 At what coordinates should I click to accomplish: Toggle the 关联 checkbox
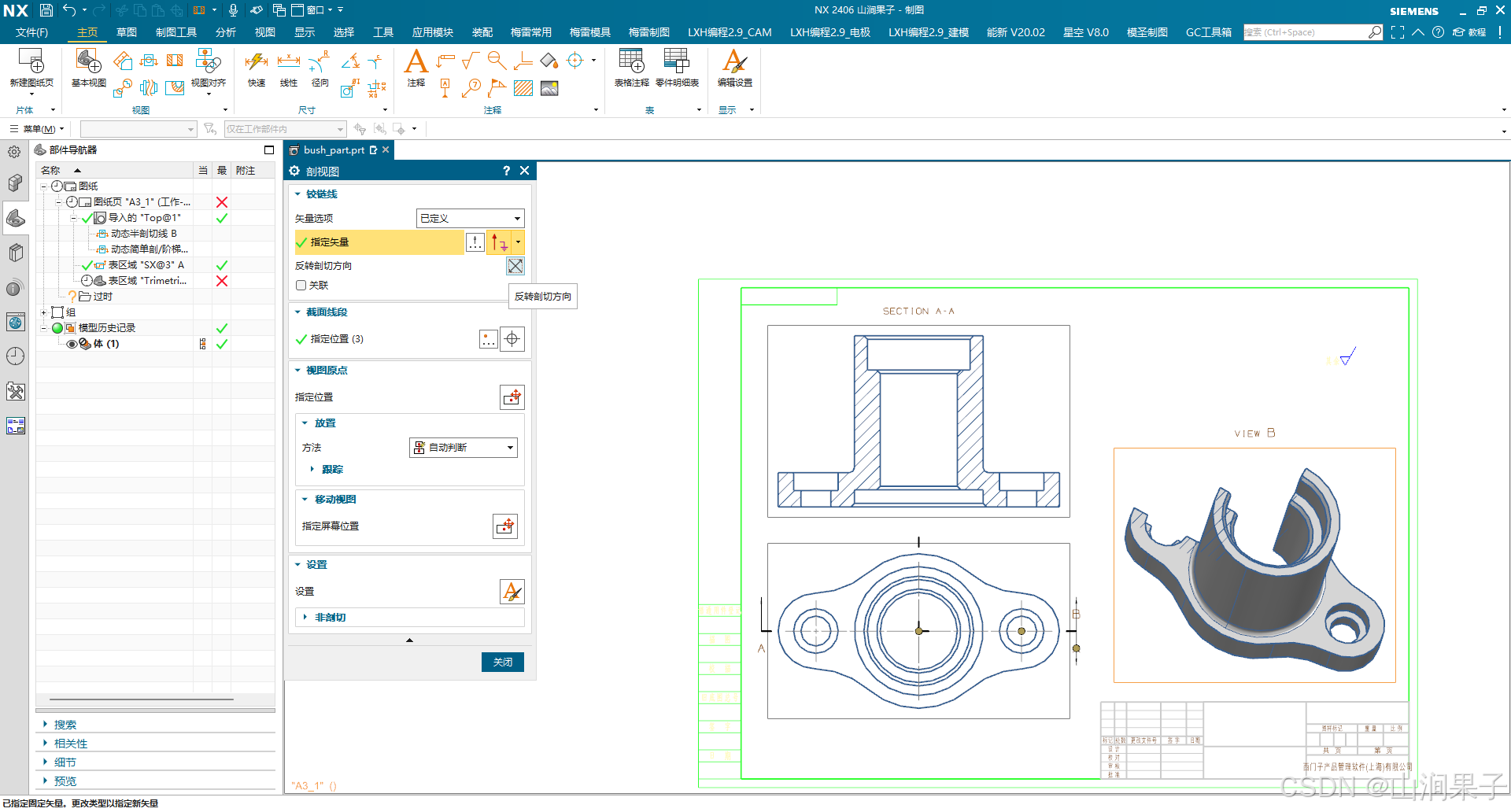click(x=301, y=286)
